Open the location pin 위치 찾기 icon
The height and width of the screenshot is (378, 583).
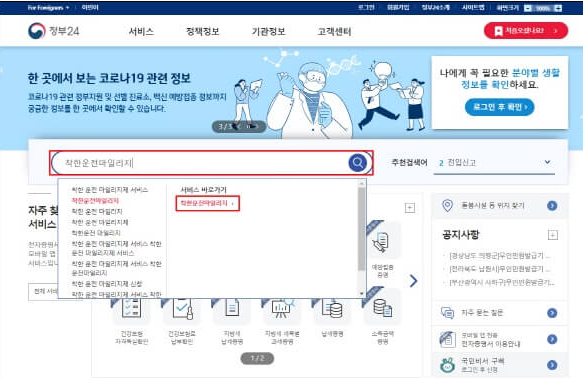click(447, 205)
